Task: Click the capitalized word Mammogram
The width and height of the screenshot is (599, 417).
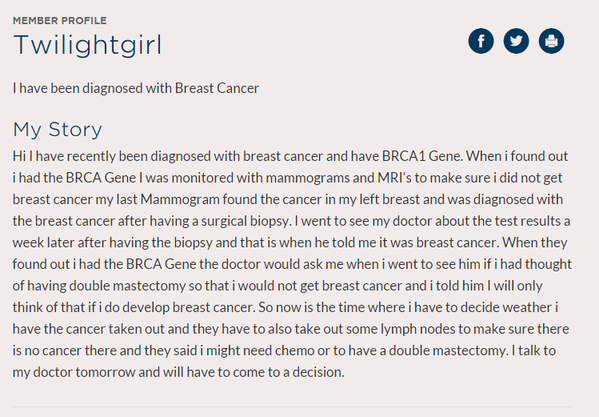Action: 180,199
